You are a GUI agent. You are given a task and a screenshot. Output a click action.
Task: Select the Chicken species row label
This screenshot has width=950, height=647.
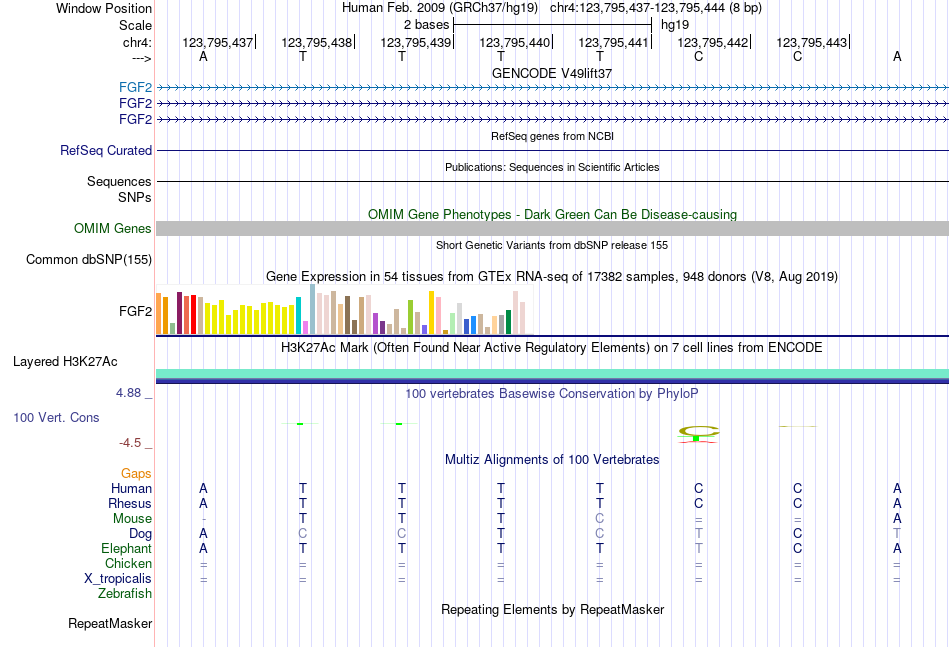pos(128,563)
